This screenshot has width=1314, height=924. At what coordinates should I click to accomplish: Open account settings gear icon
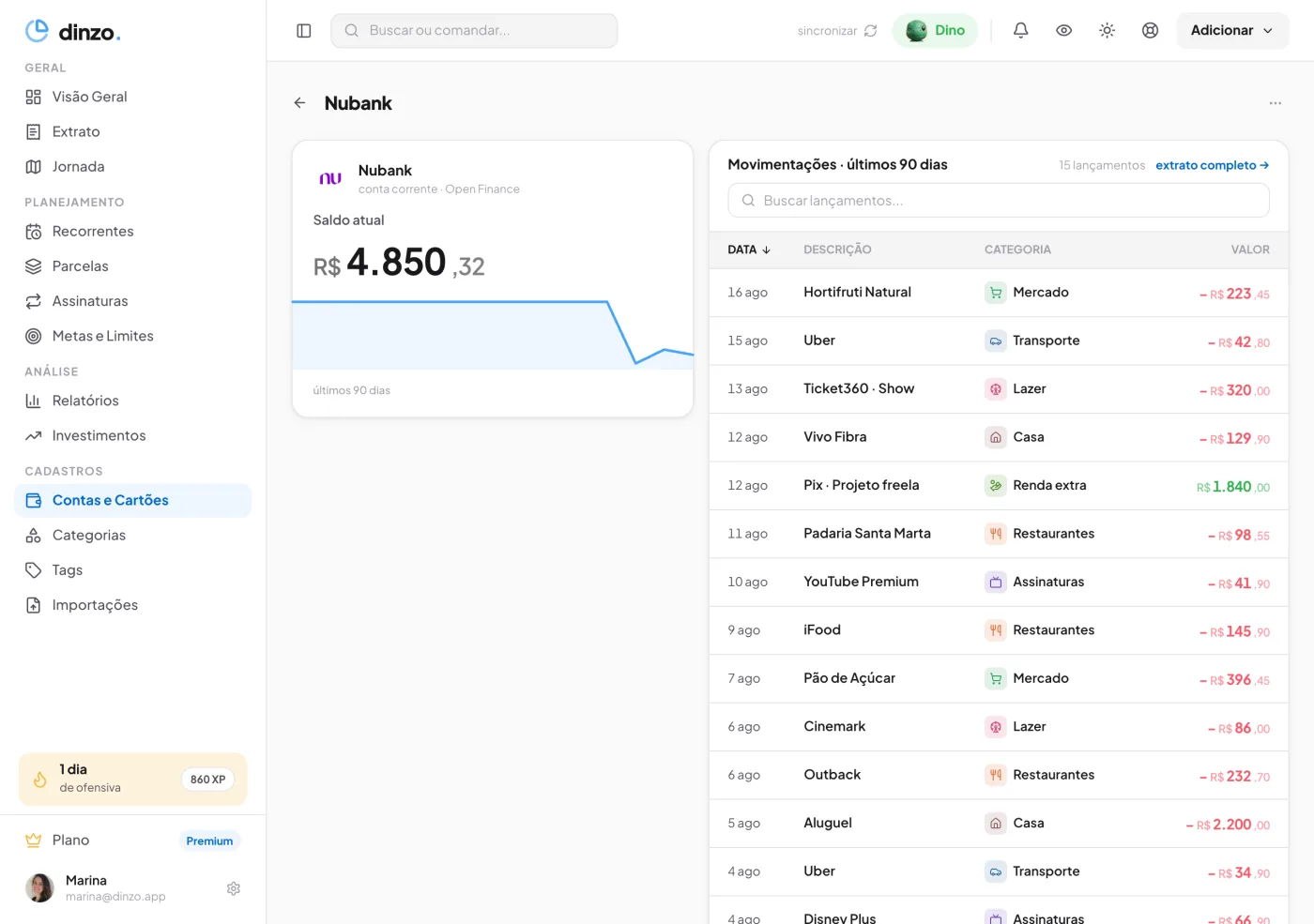coord(234,888)
